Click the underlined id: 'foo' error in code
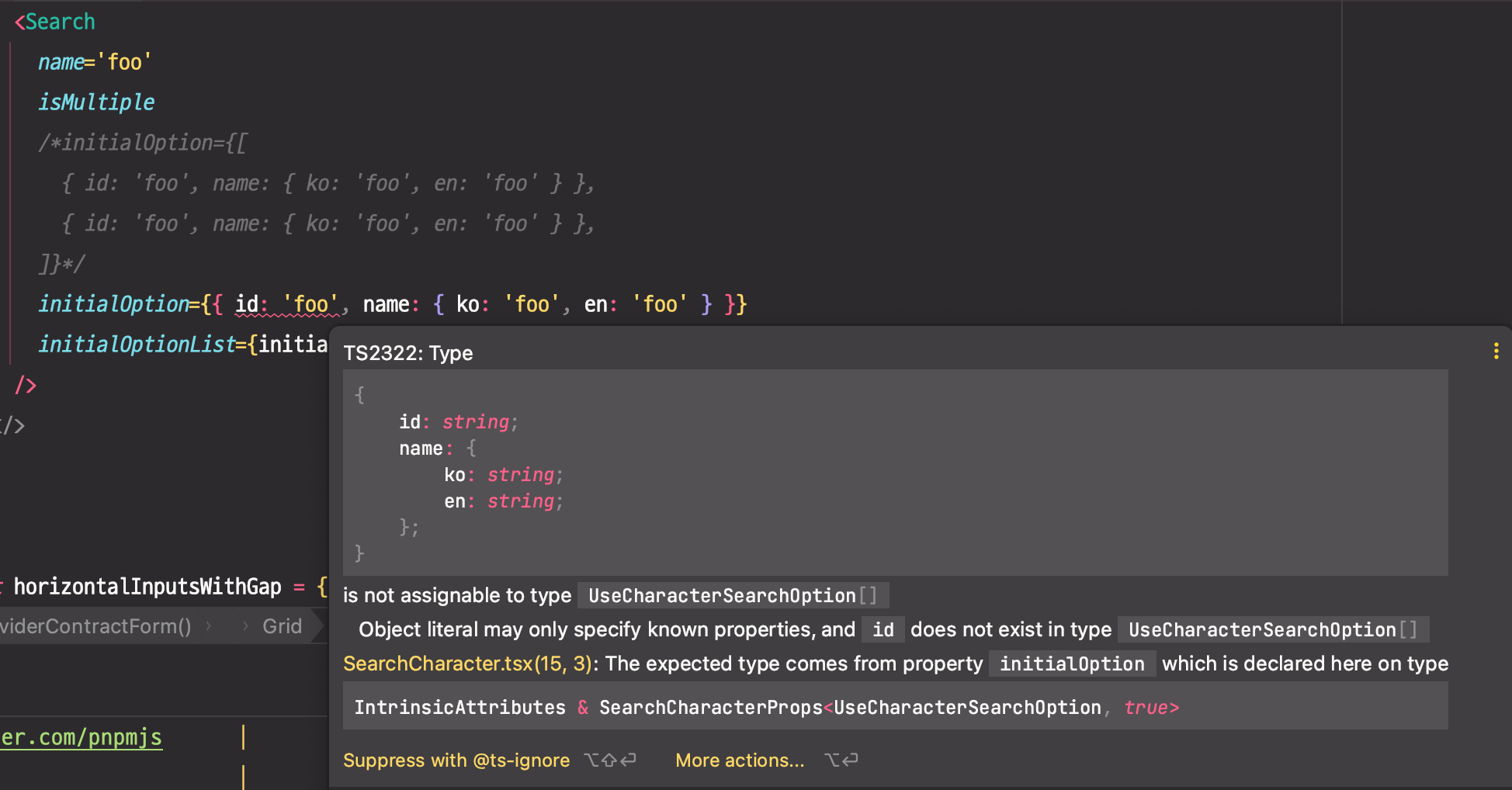This screenshot has height=790, width=1512. [x=286, y=304]
